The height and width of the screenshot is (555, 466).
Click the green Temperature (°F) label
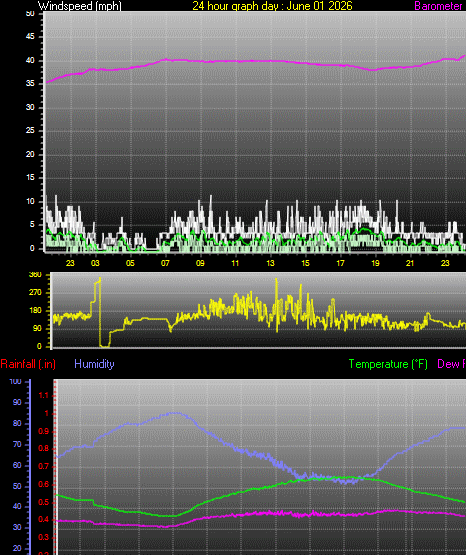(388, 364)
